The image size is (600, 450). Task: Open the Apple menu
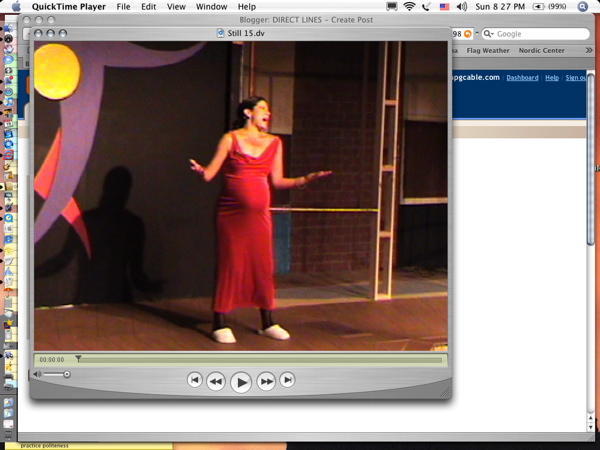click(x=16, y=7)
